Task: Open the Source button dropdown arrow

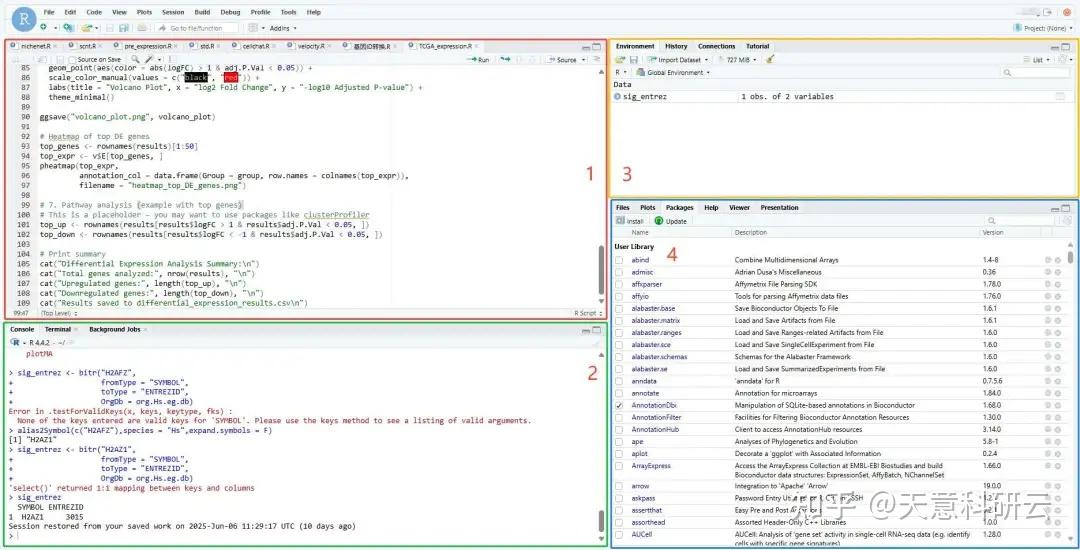Action: click(x=583, y=60)
